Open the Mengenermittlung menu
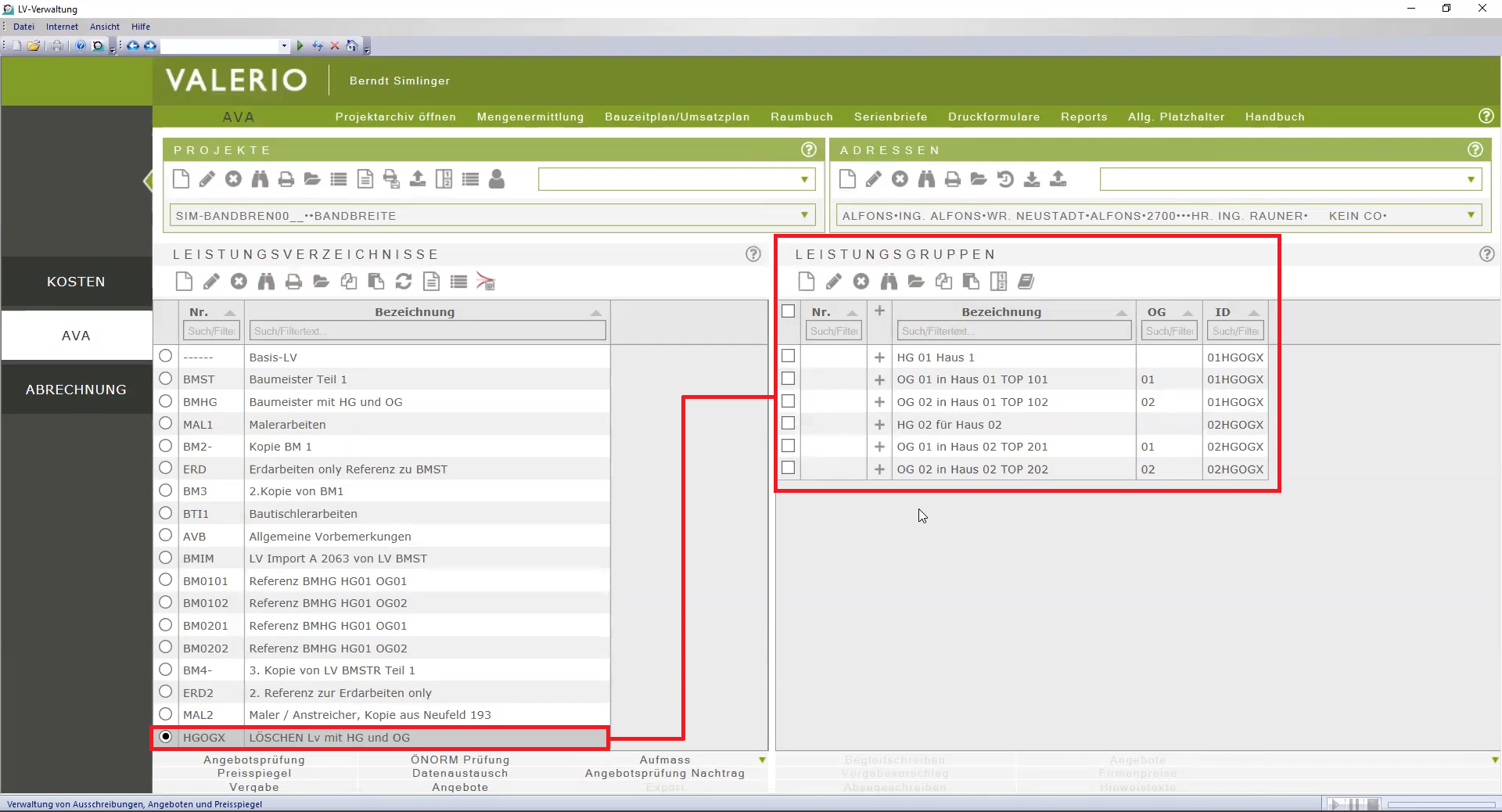This screenshot has width=1502, height=812. tap(530, 117)
